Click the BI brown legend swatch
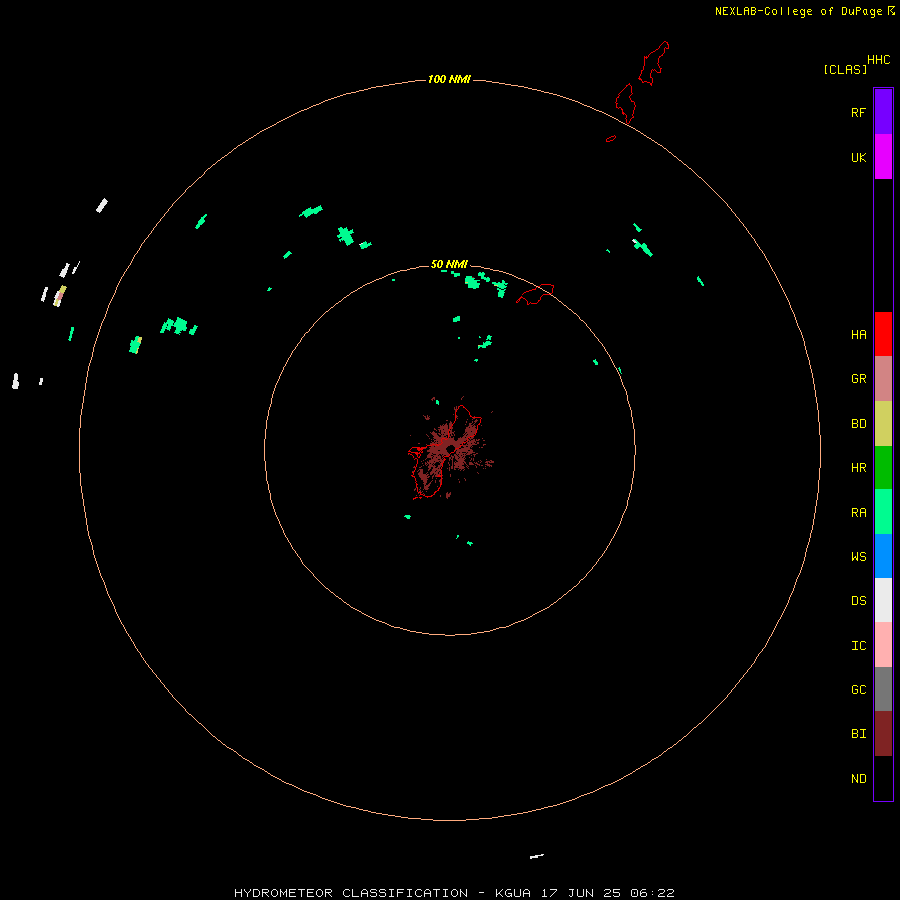The image size is (900, 900). pyautogui.click(x=883, y=734)
